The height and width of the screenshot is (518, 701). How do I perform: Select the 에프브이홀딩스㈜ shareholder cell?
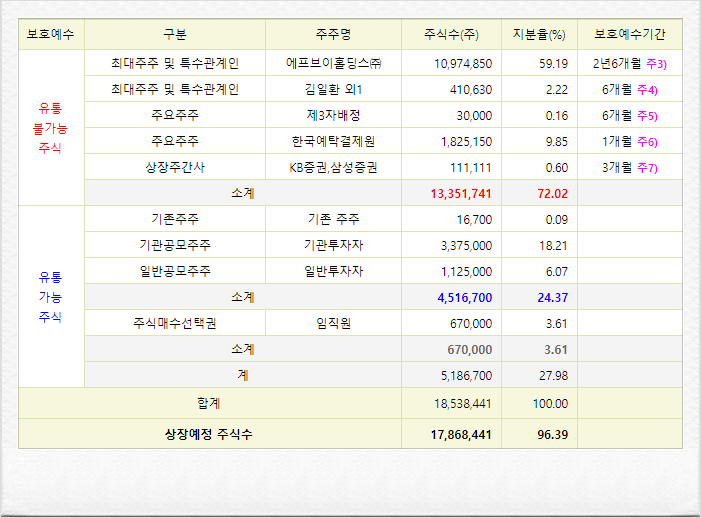pyautogui.click(x=333, y=63)
